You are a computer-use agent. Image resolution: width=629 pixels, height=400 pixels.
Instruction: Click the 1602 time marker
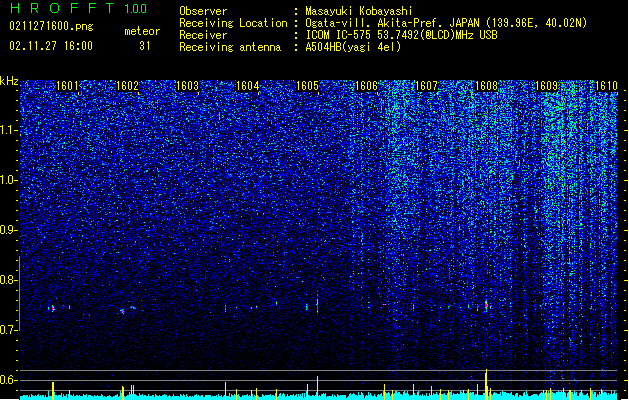pyautogui.click(x=127, y=86)
